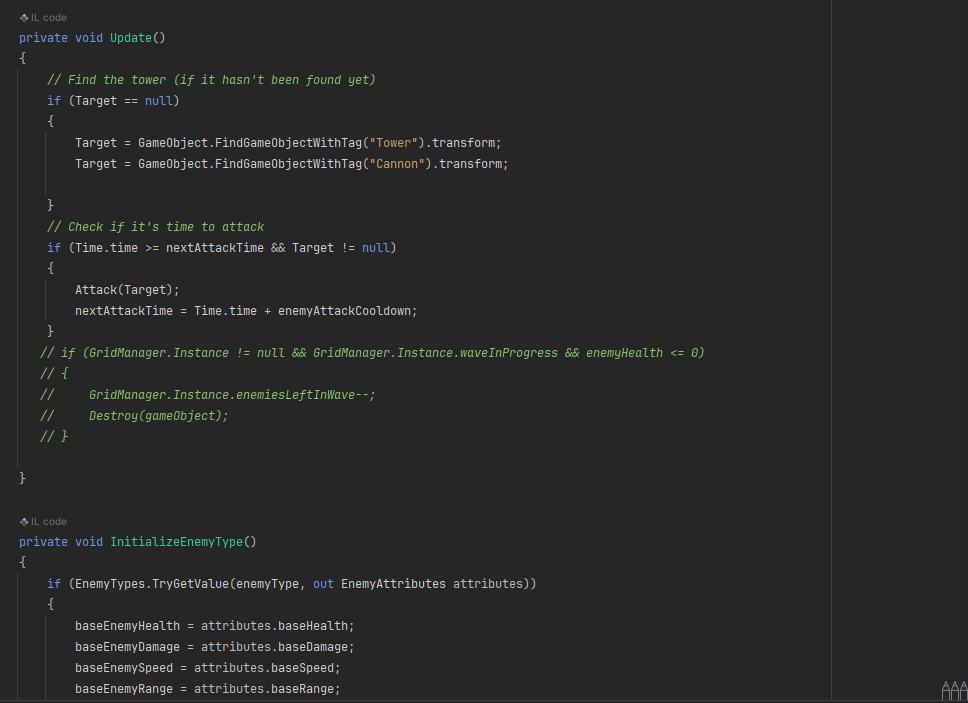Click the Update method name
The image size is (968, 703).
pyautogui.click(x=131, y=38)
